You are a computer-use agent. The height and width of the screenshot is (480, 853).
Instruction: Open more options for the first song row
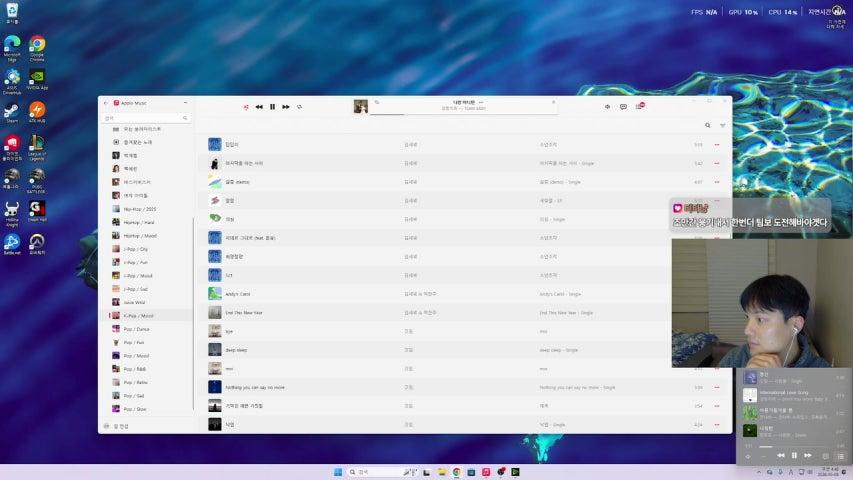click(x=717, y=145)
